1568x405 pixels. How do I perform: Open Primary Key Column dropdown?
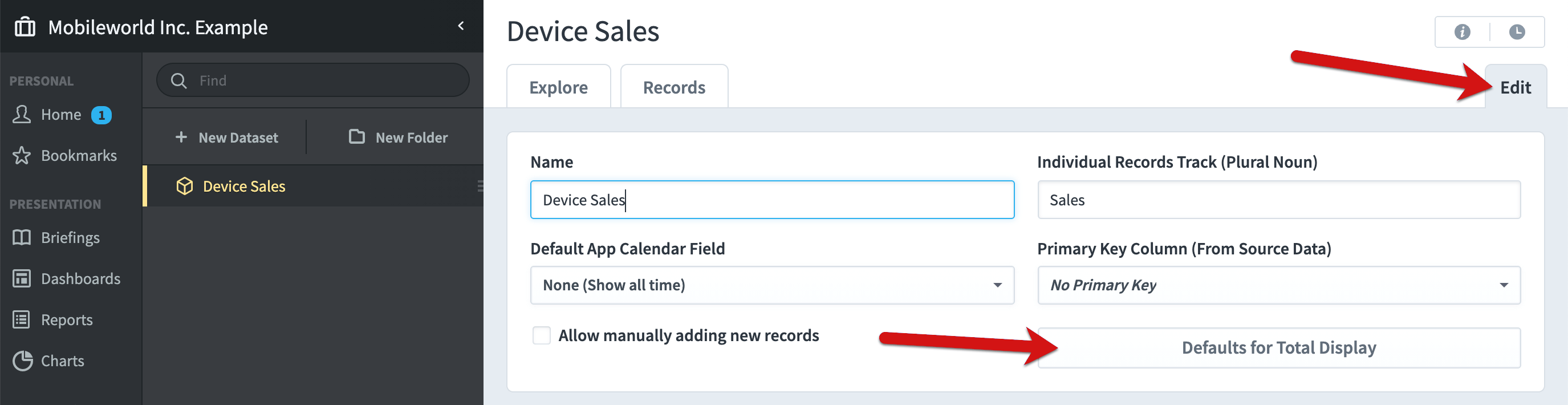point(1278,285)
